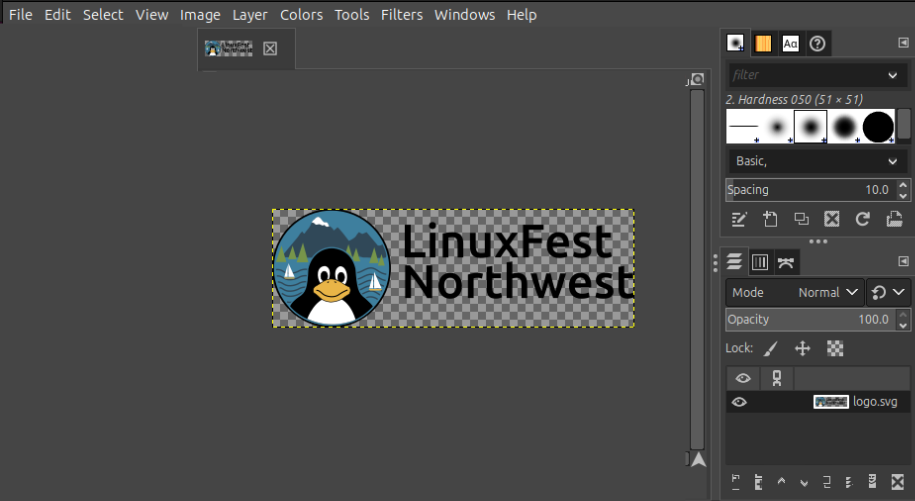Create a new layer group
Image resolution: width=915 pixels, height=501 pixels.
[758, 482]
